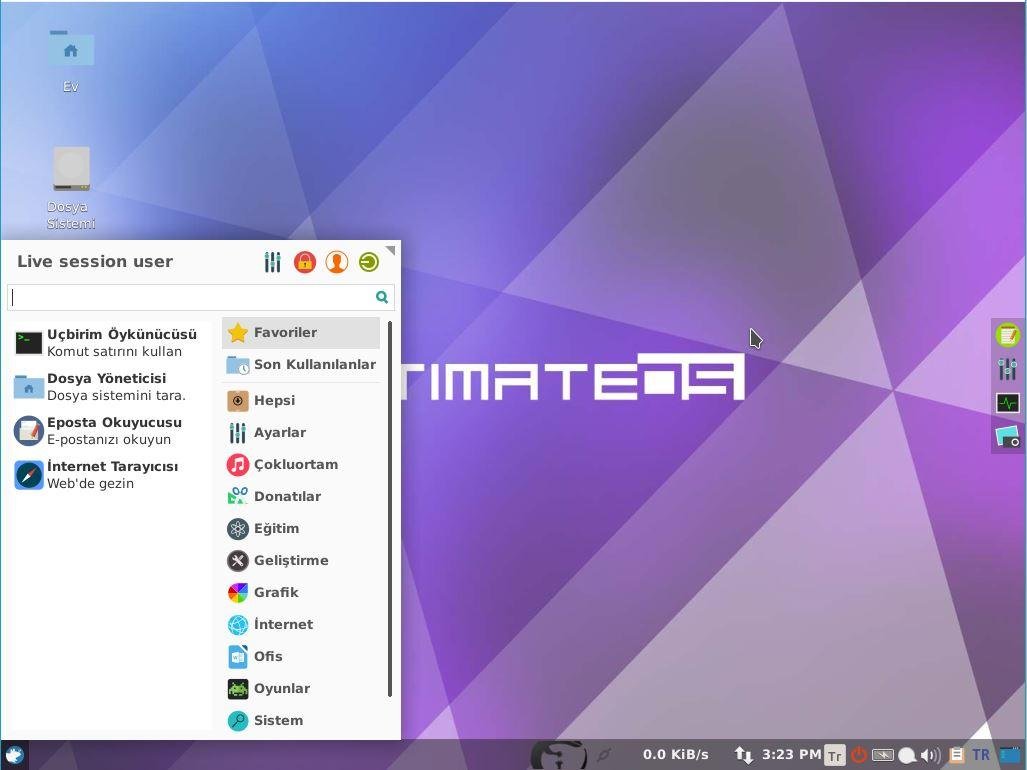Click the whisker menu button in taskbar
1027x770 pixels.
point(14,756)
